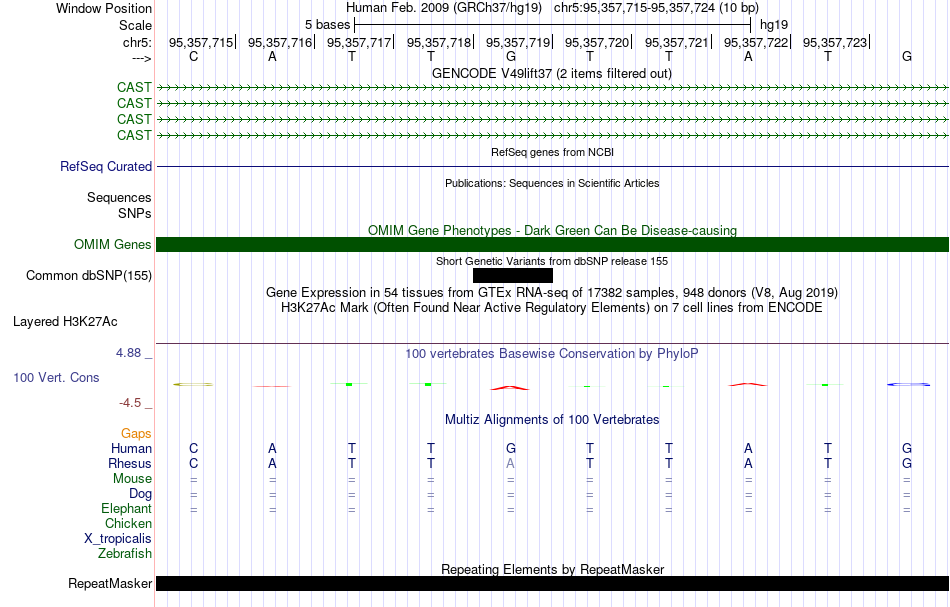Select the Common dbSNP(155) track label
The width and height of the screenshot is (950, 607).
point(88,275)
